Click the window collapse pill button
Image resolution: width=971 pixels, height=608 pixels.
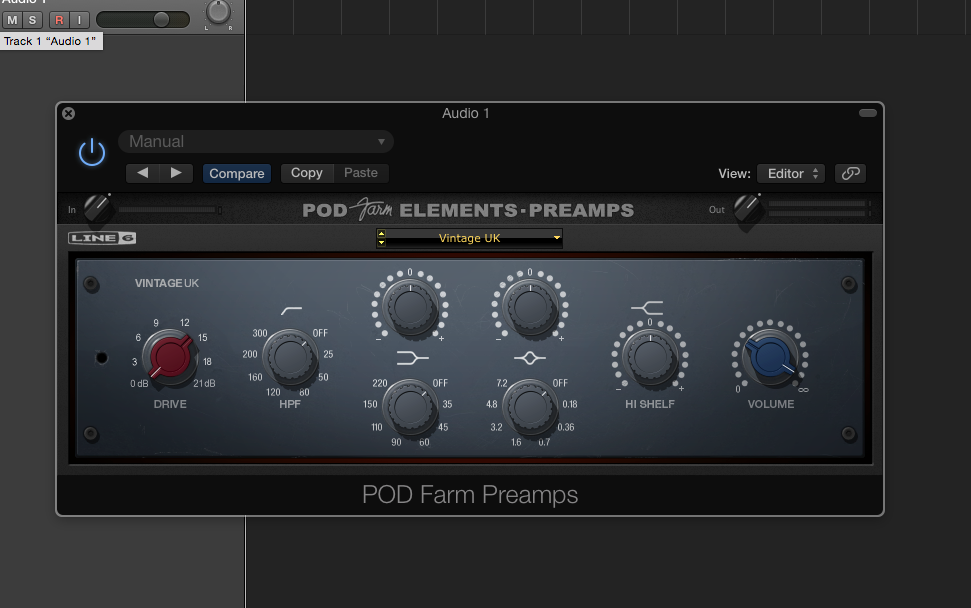pos(868,113)
